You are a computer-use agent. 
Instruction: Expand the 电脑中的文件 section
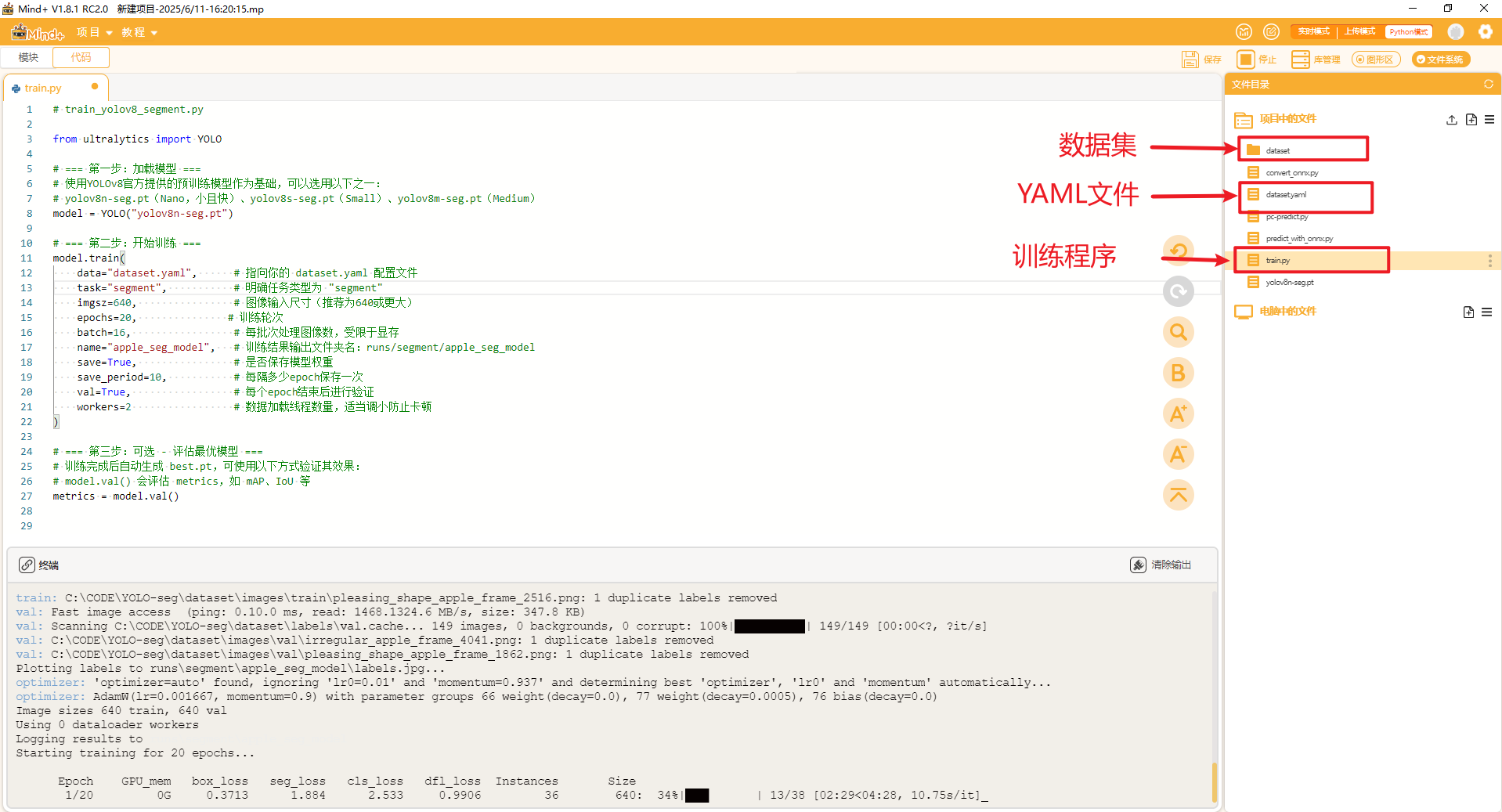click(x=1275, y=312)
